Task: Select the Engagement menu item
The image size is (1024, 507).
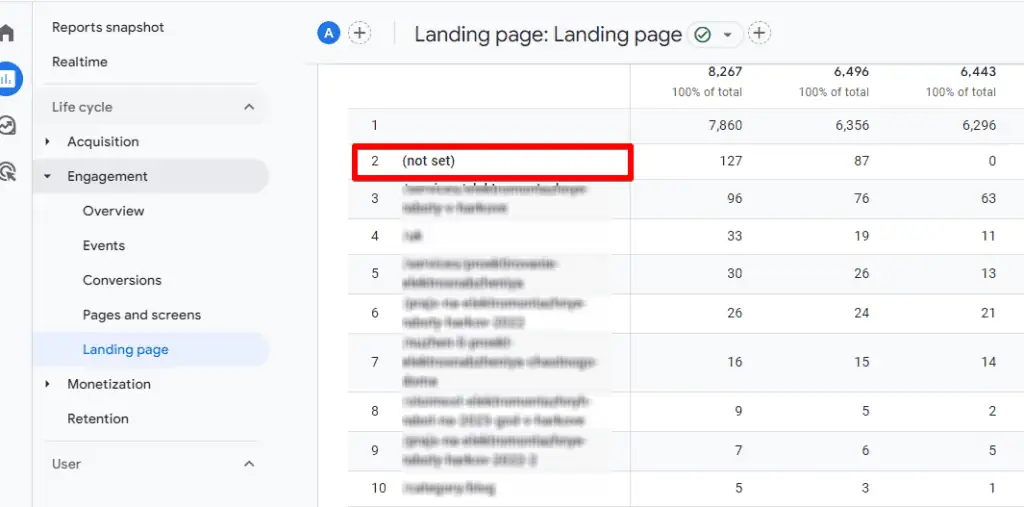Action: click(108, 176)
